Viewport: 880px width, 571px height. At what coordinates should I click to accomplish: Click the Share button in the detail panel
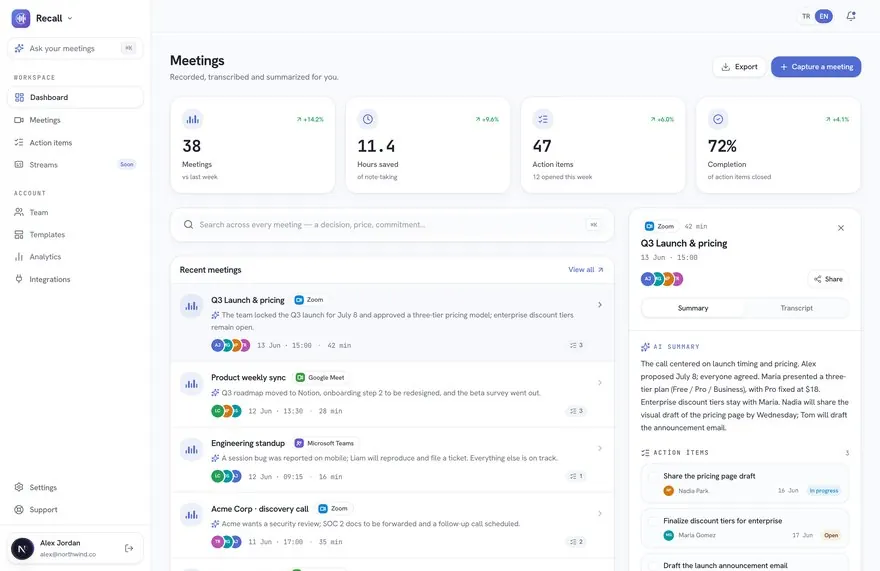(828, 279)
